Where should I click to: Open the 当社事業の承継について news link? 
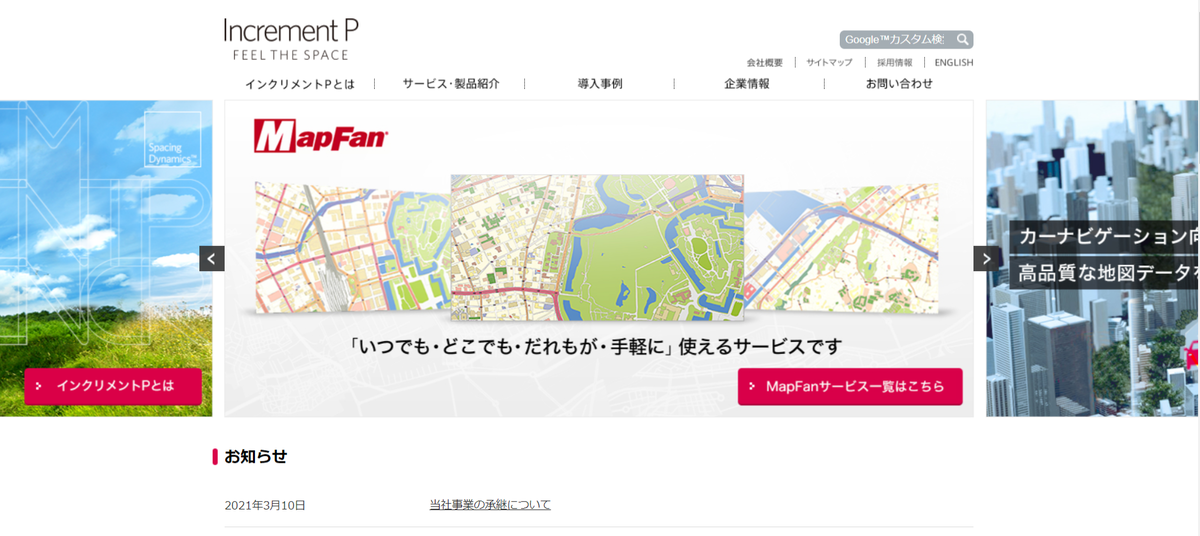coord(490,505)
